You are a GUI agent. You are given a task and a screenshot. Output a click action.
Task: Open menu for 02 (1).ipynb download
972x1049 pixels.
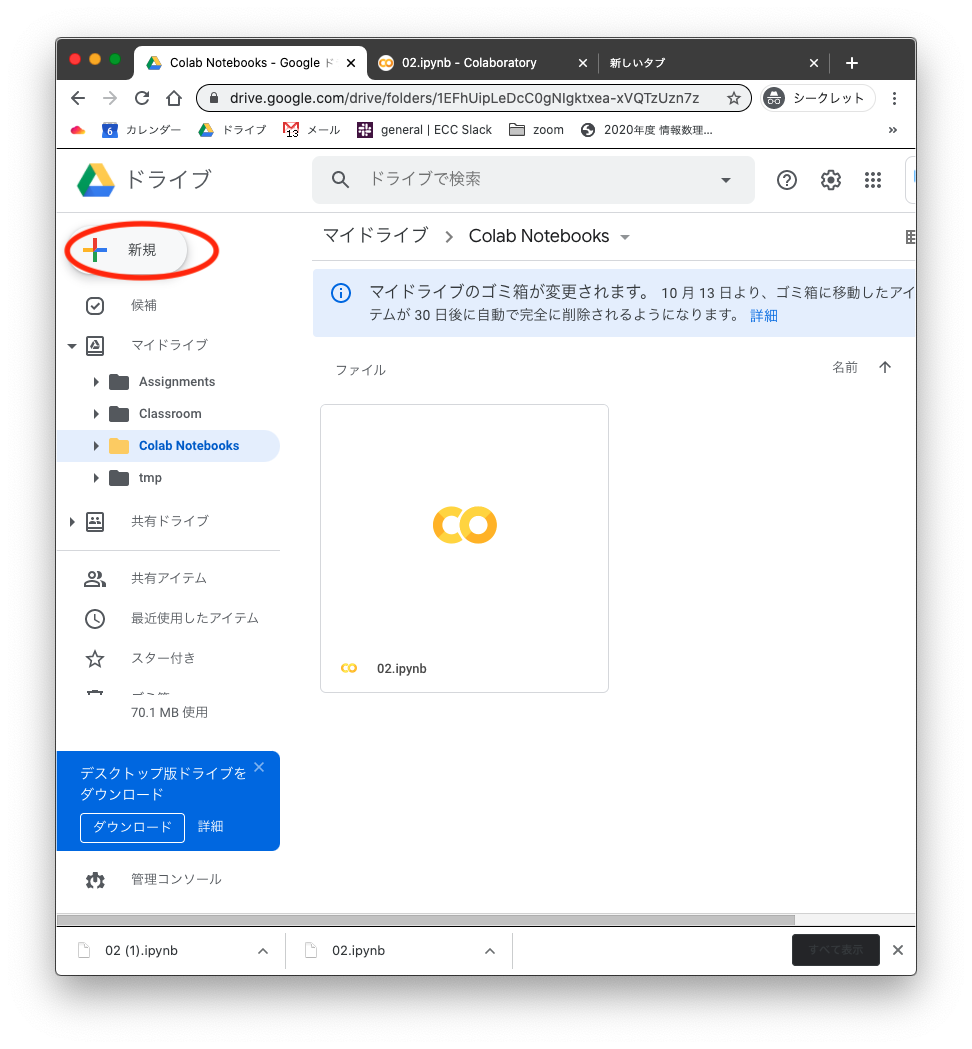click(x=263, y=951)
